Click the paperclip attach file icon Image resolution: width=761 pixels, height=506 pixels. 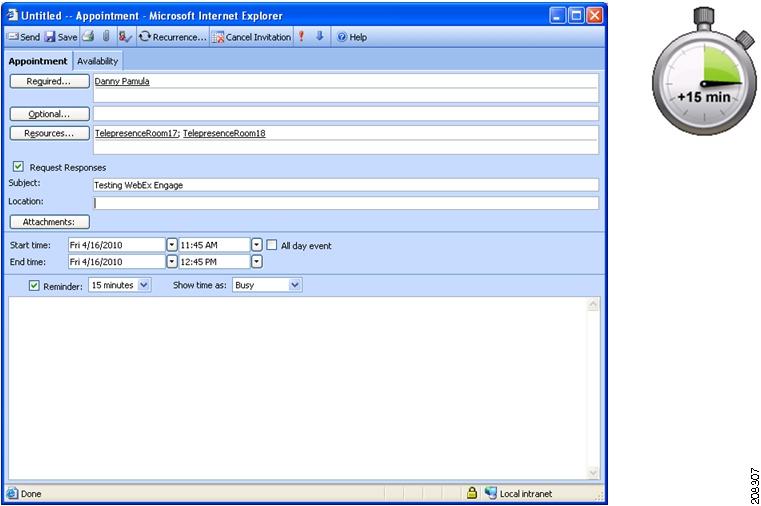pyautogui.click(x=106, y=36)
